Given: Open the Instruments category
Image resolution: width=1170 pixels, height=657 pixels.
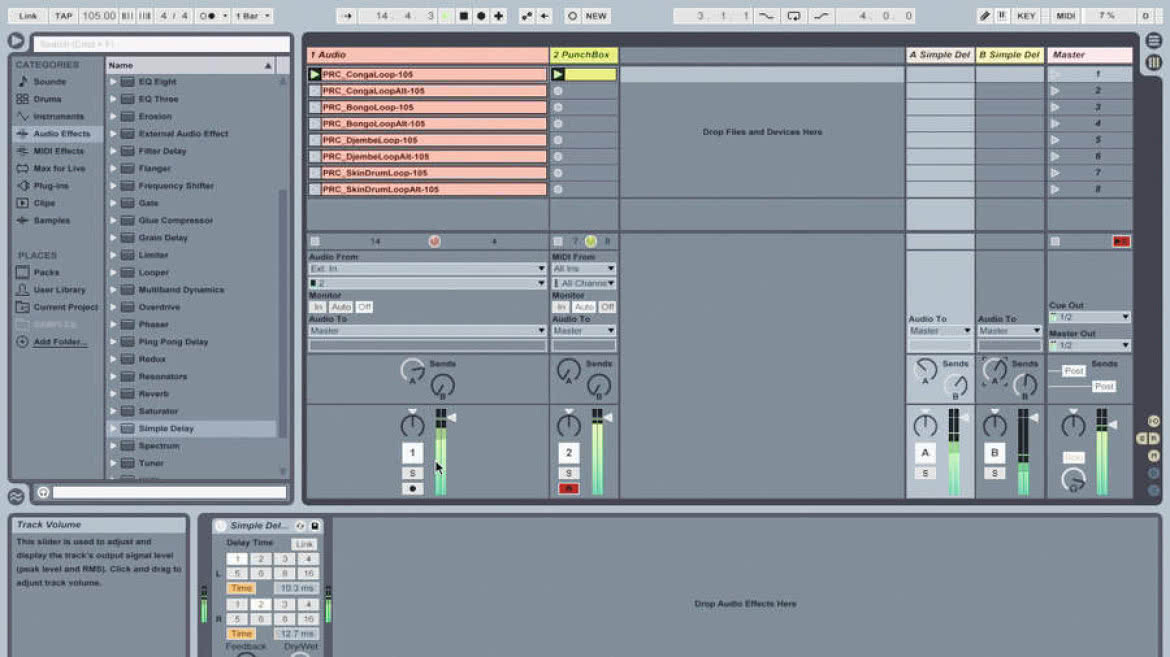Looking at the screenshot, I should pyautogui.click(x=58, y=116).
